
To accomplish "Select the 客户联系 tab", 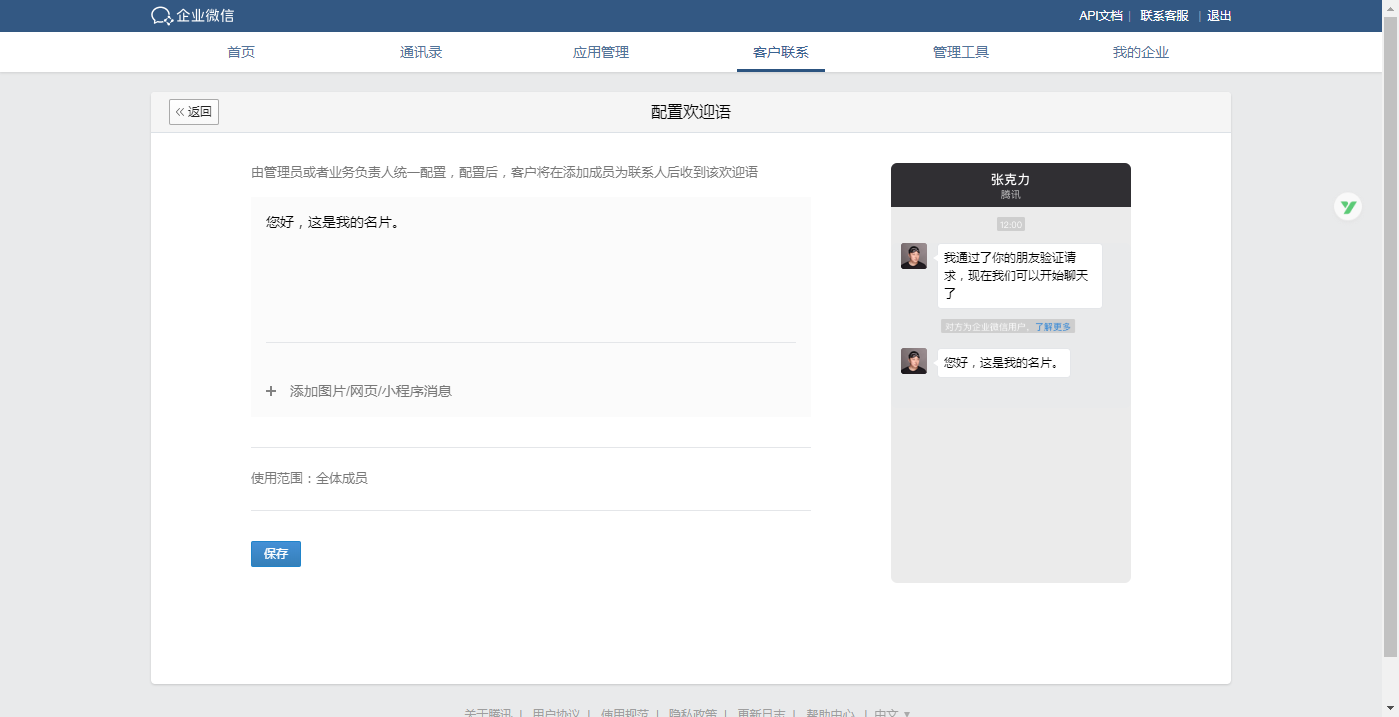I will point(781,52).
